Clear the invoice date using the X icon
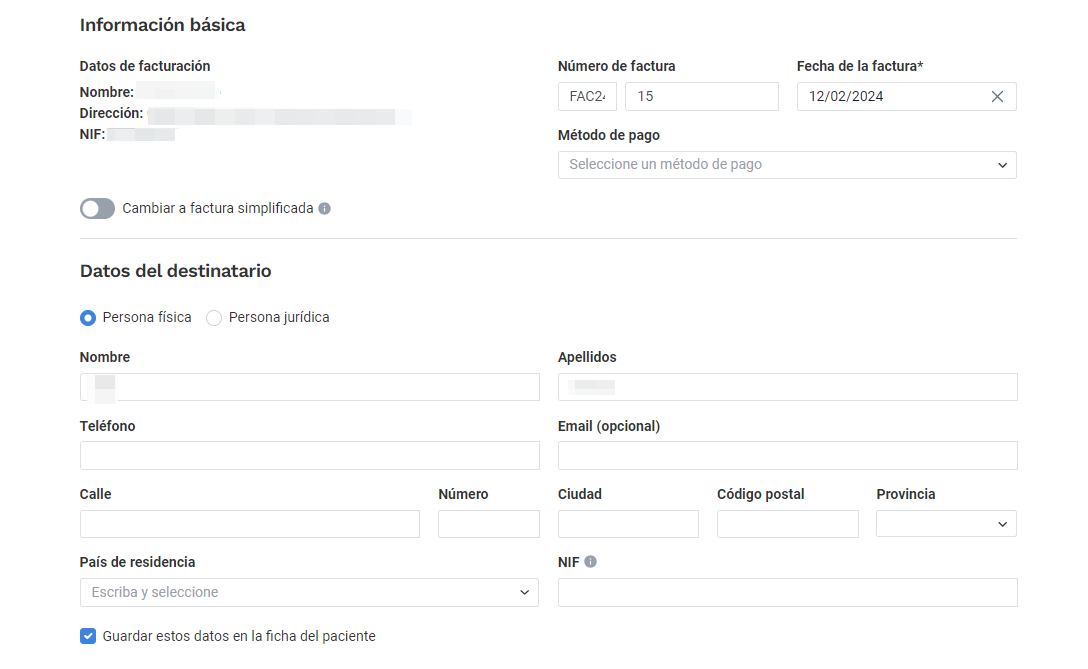This screenshot has height=669, width=1088. (997, 96)
